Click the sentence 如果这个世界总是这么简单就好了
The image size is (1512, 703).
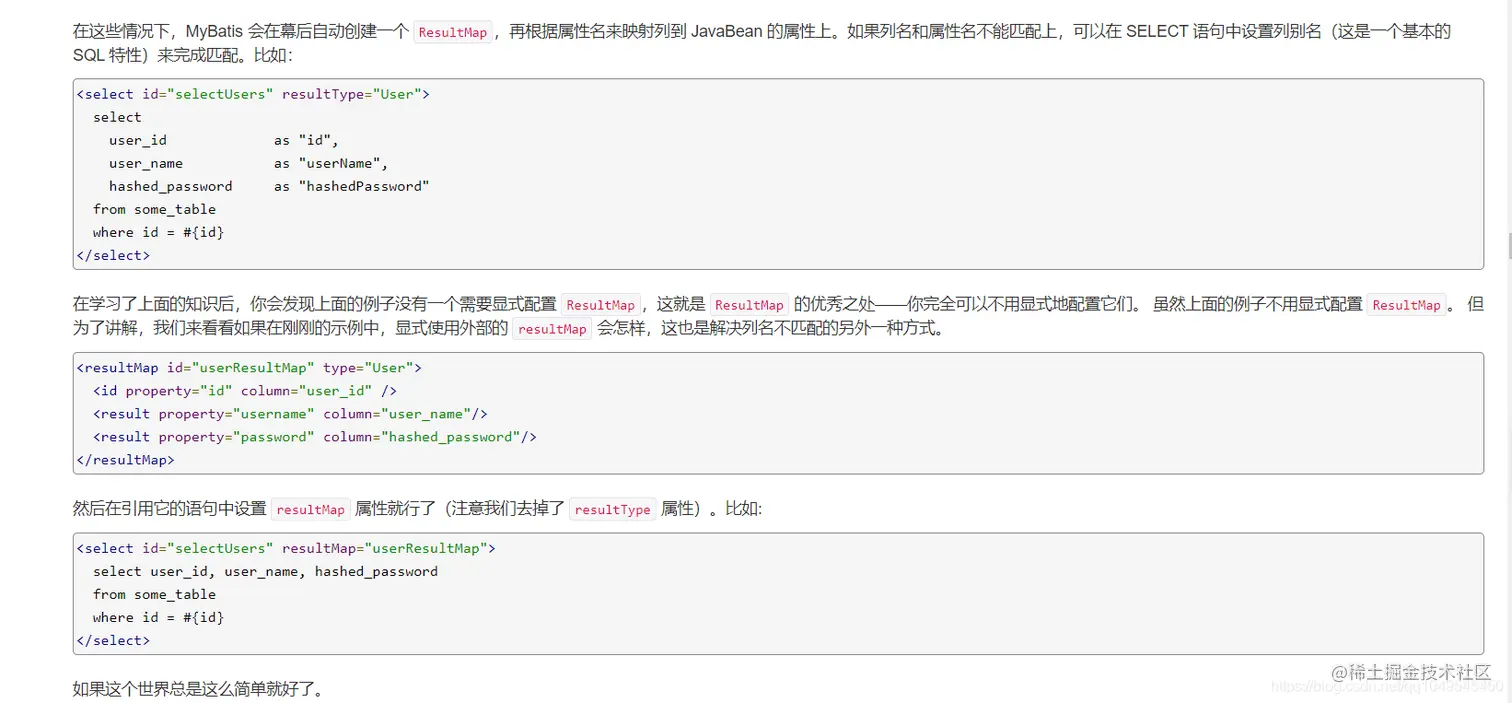198,689
